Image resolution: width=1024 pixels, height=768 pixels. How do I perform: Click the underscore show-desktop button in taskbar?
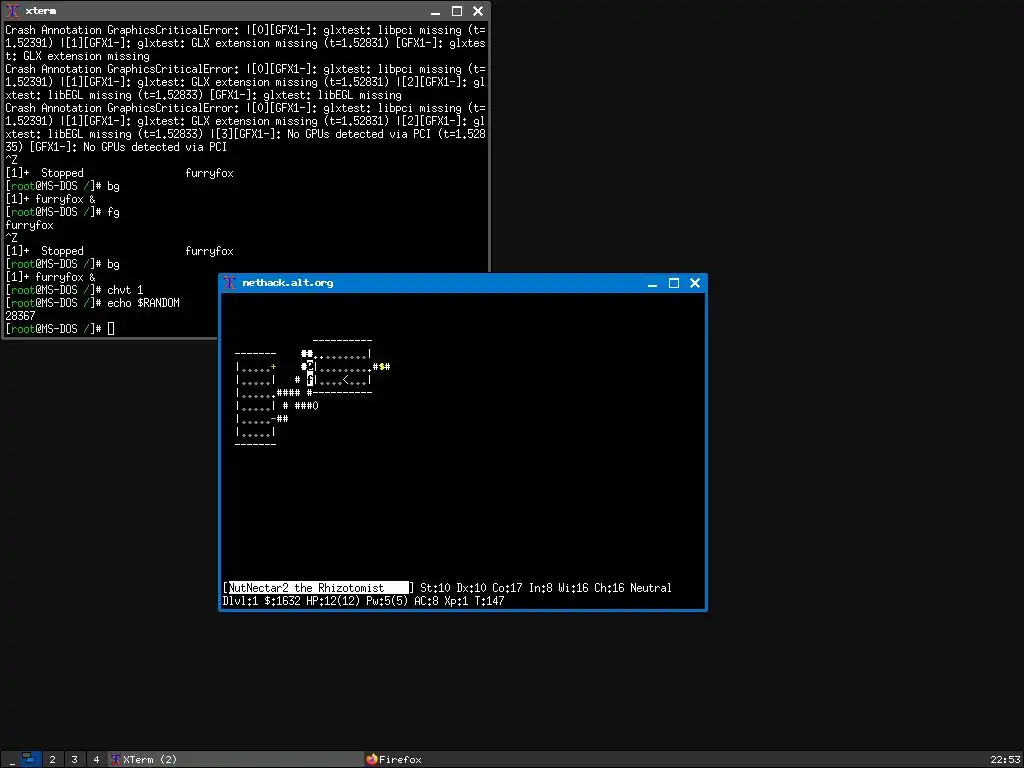tap(10, 760)
